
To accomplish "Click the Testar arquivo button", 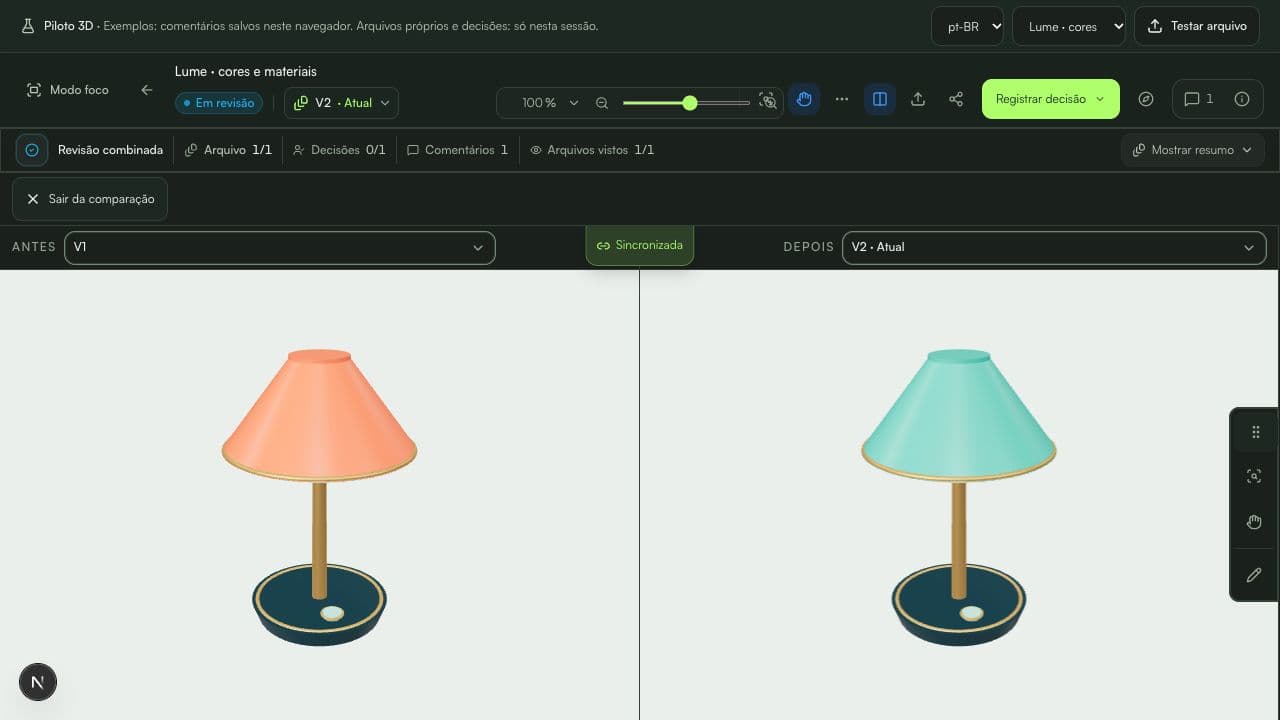I will (x=1197, y=26).
